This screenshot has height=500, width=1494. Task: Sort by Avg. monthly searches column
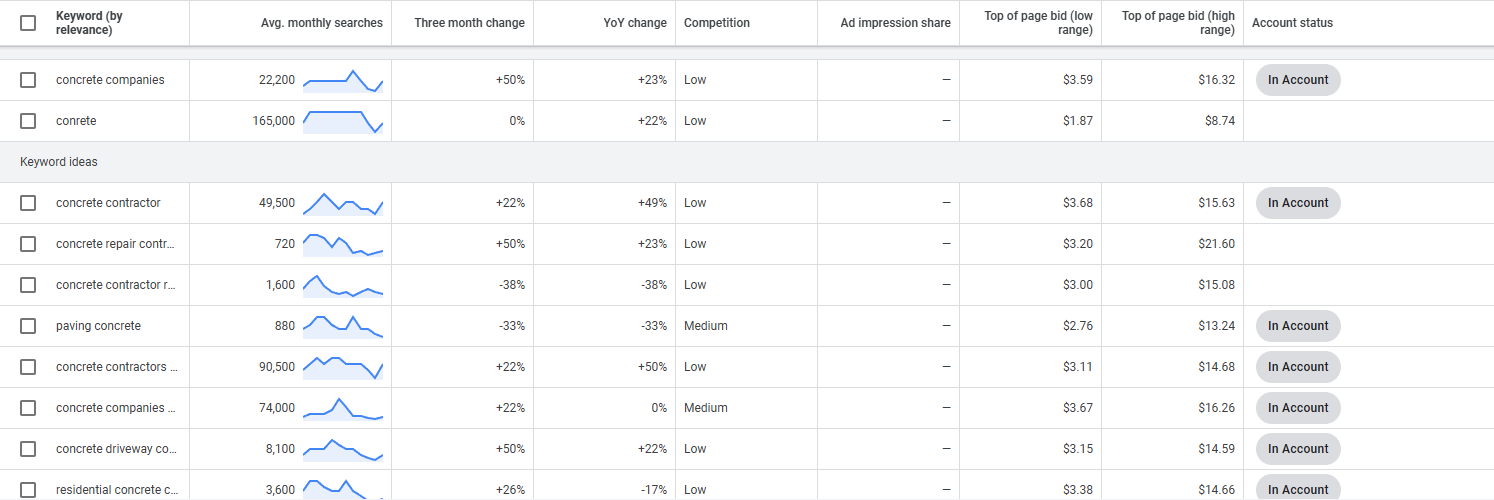[321, 23]
